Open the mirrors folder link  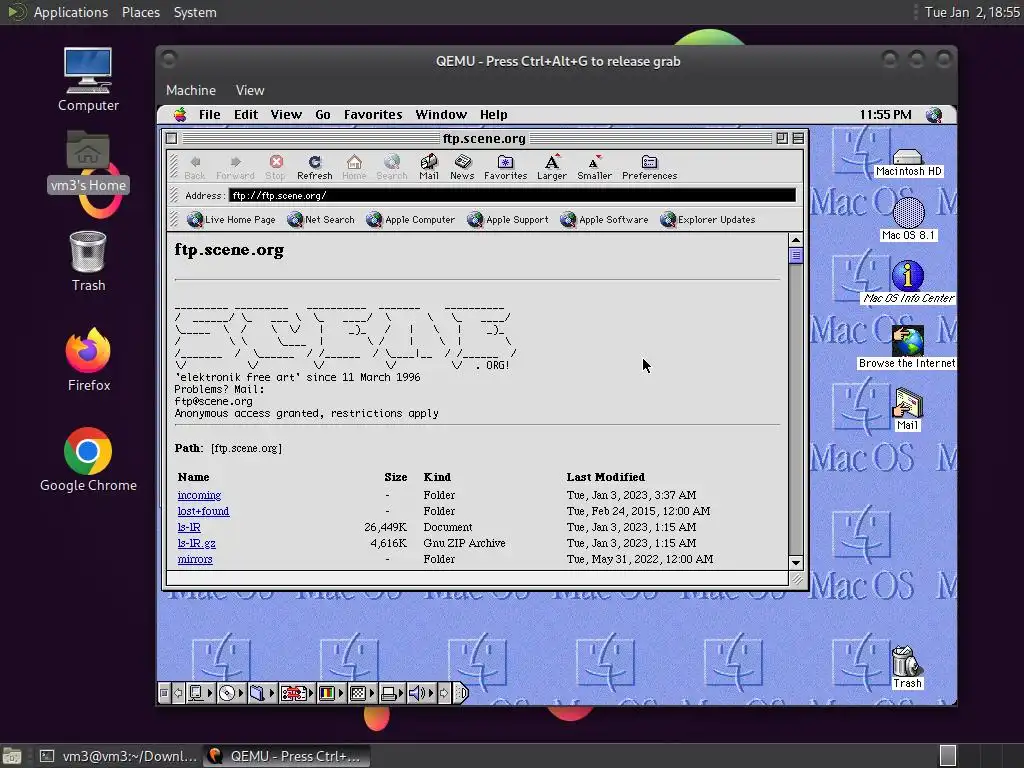point(195,559)
